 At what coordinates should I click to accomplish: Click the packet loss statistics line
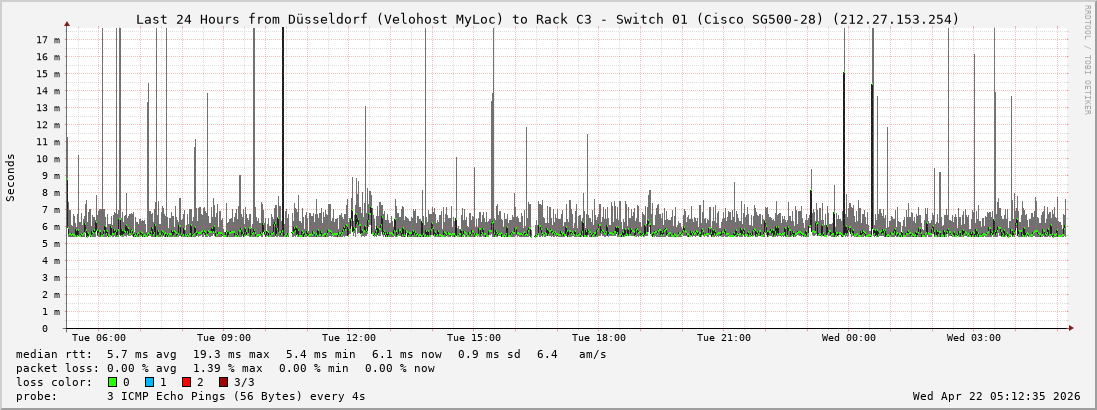(225, 368)
